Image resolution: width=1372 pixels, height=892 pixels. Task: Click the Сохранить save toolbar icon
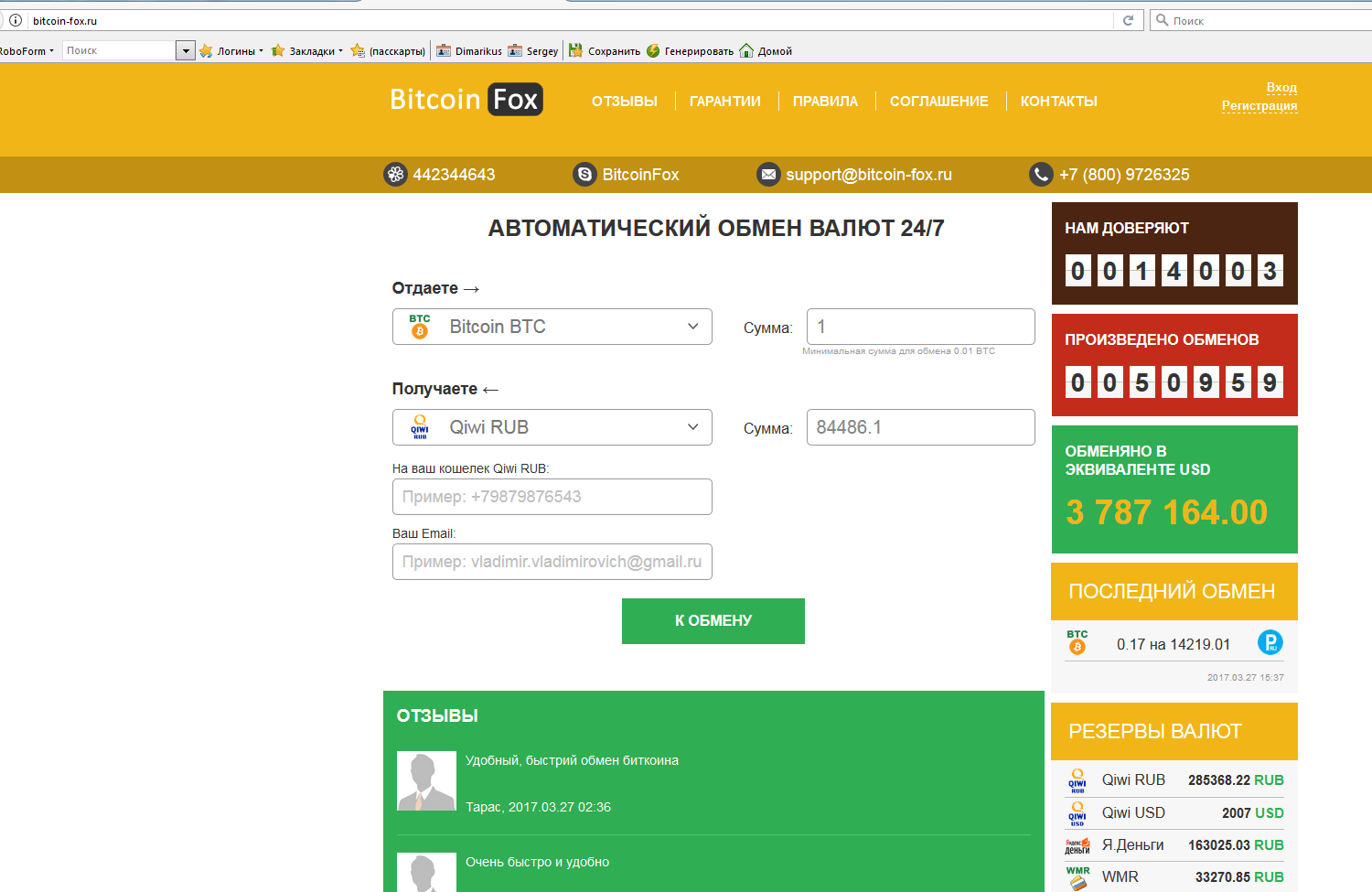point(576,51)
